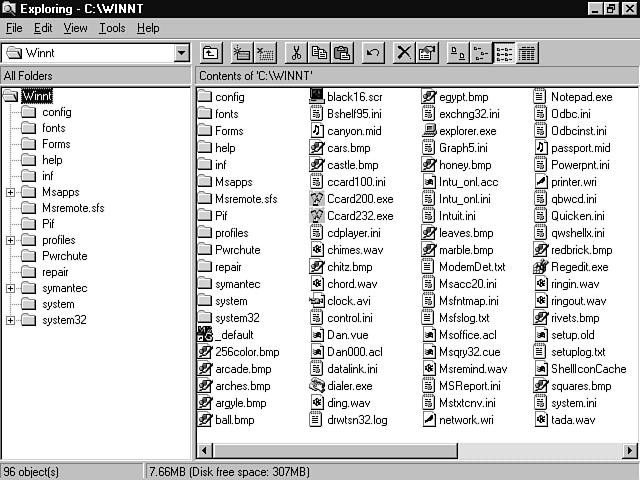Expand the Msapps folder tree node
This screenshot has width=640, height=480.
tap(10, 192)
